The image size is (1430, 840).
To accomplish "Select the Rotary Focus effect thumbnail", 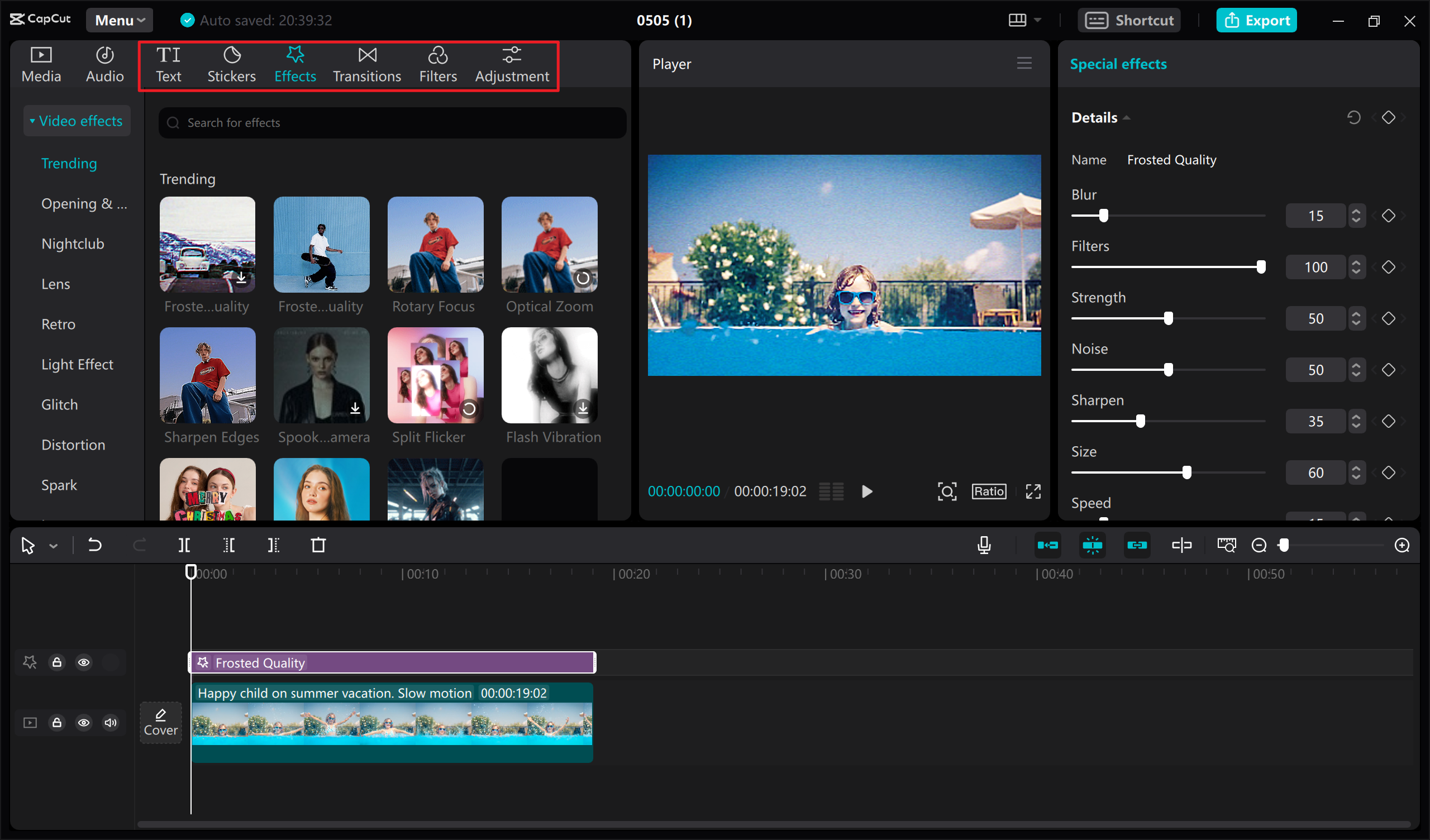I will [x=435, y=245].
